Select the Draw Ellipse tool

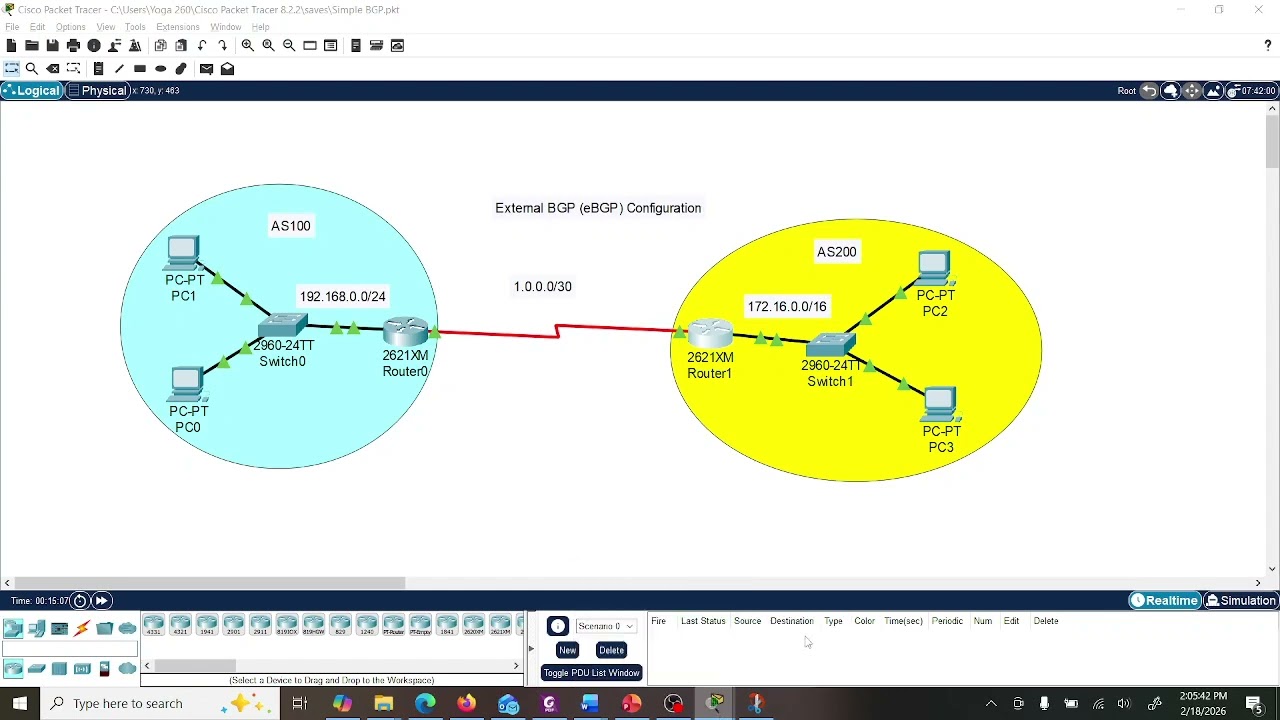(x=160, y=69)
